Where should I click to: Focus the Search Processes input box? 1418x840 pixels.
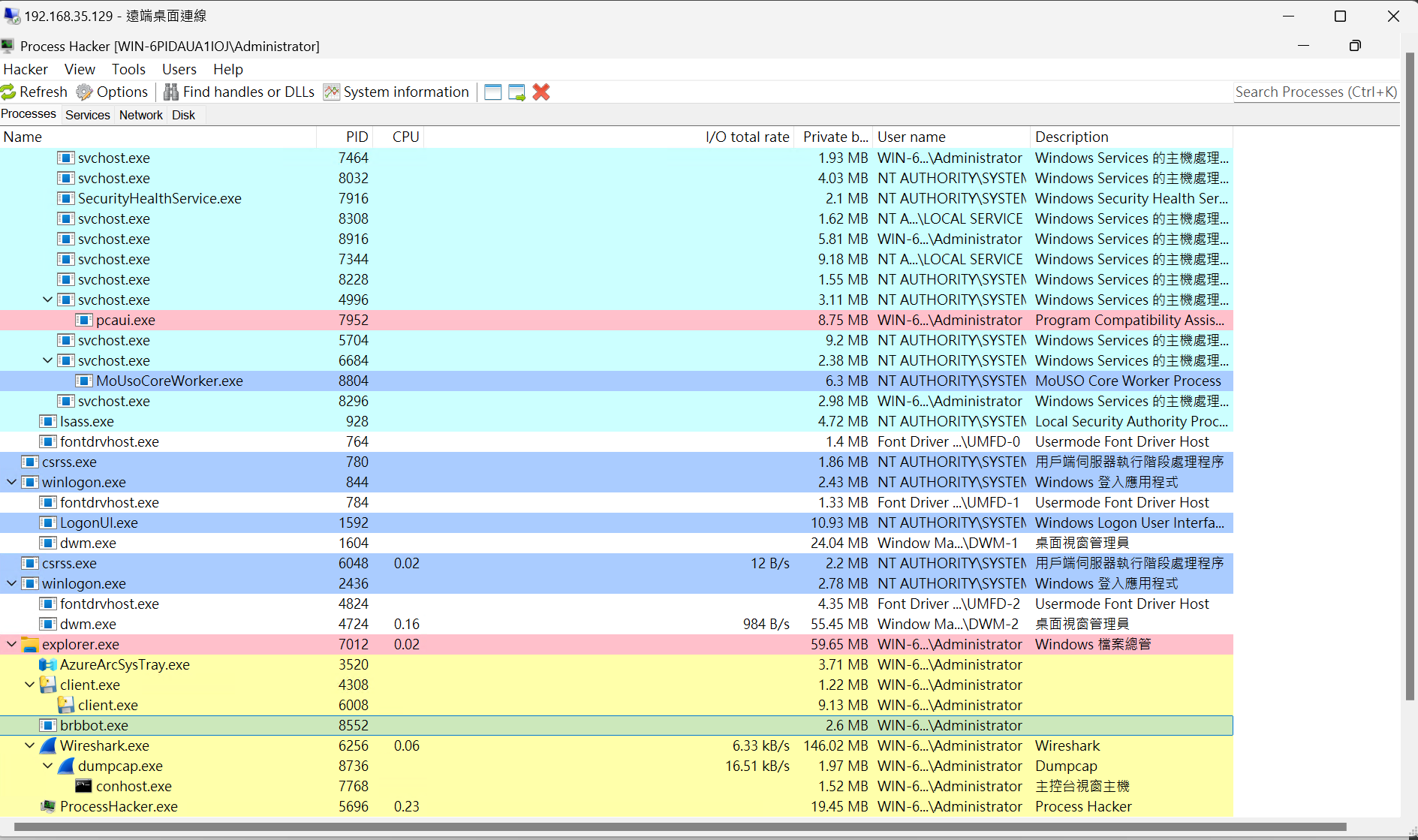pyautogui.click(x=1315, y=92)
